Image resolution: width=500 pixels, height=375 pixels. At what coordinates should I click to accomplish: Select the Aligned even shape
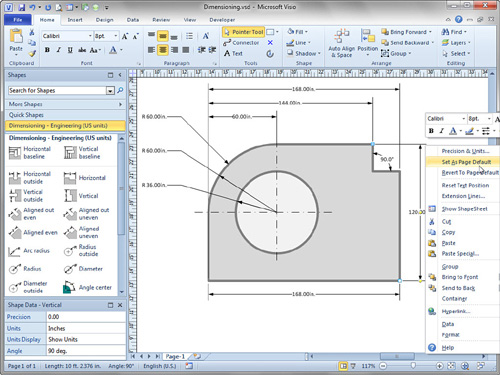pos(33,232)
